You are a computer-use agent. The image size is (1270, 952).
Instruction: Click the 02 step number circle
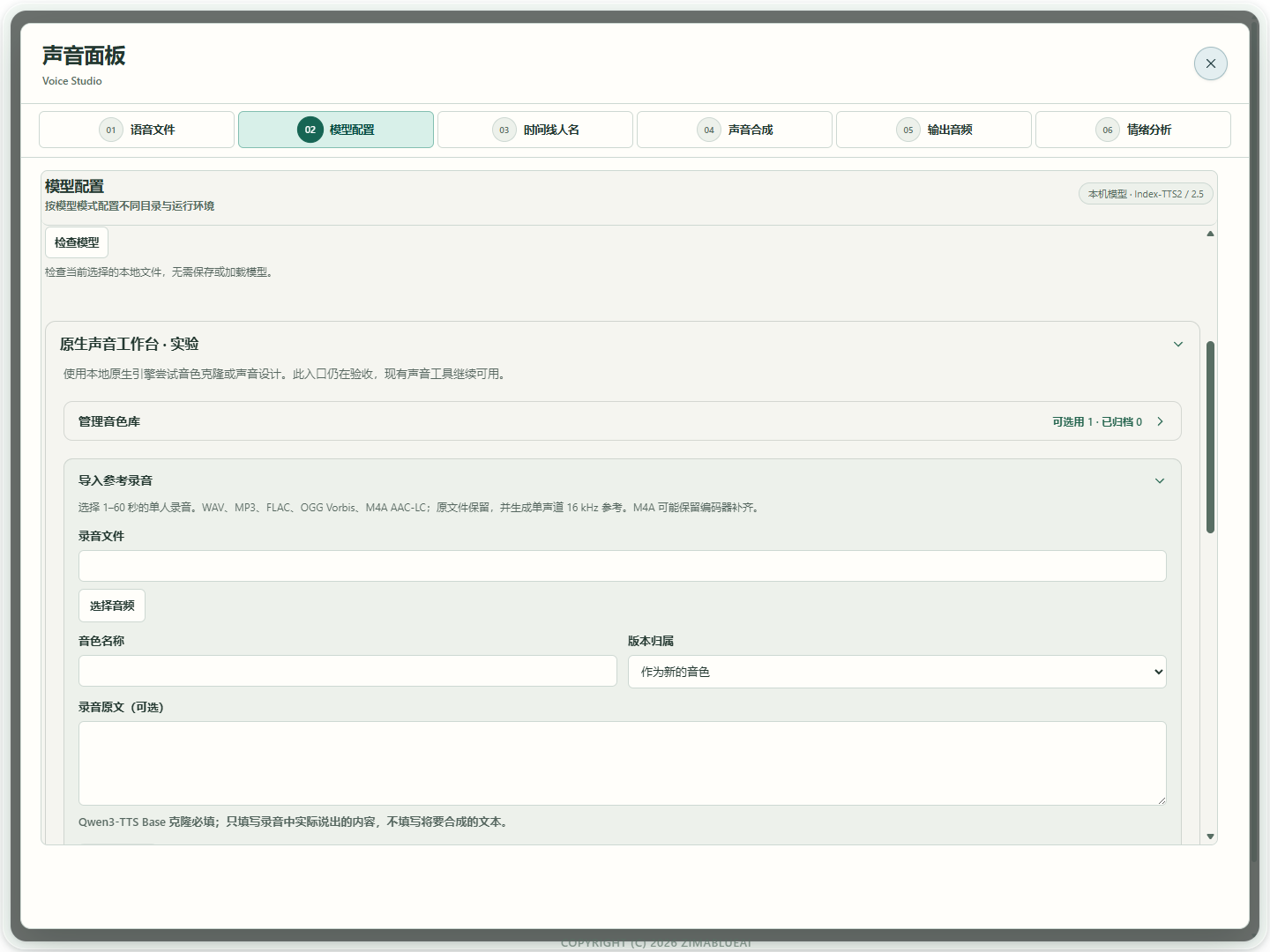tap(310, 130)
